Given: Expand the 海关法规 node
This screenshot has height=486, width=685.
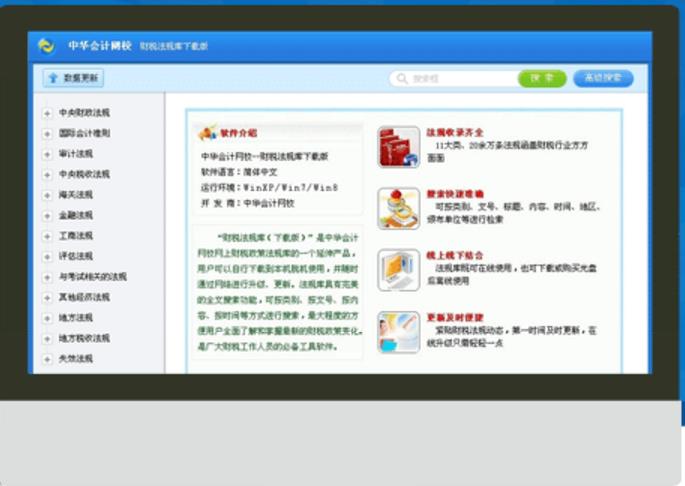Looking at the screenshot, I should click(47, 195).
